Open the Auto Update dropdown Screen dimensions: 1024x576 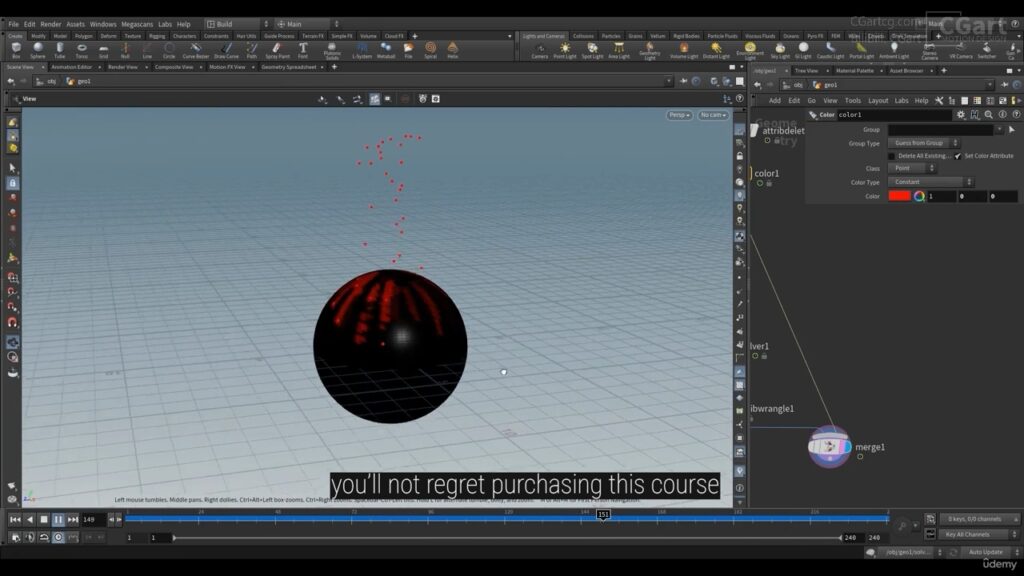coord(989,552)
